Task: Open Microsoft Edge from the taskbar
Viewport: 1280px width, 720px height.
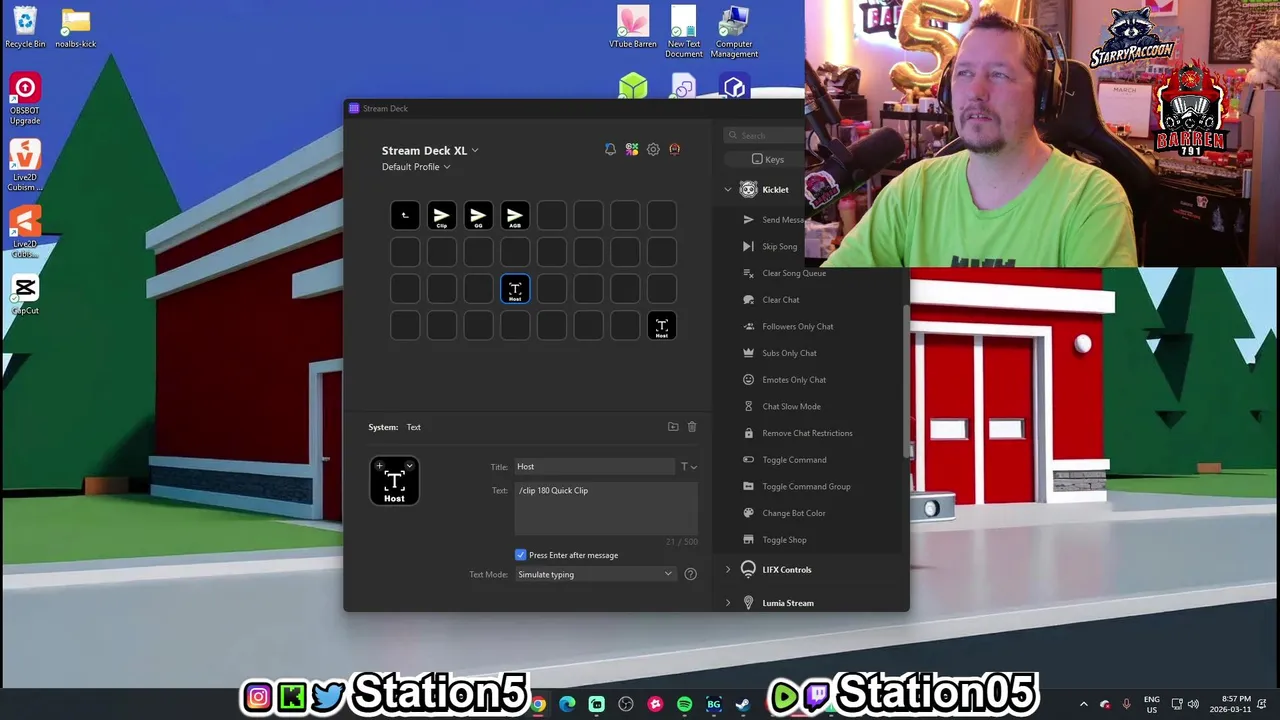Action: [568, 704]
